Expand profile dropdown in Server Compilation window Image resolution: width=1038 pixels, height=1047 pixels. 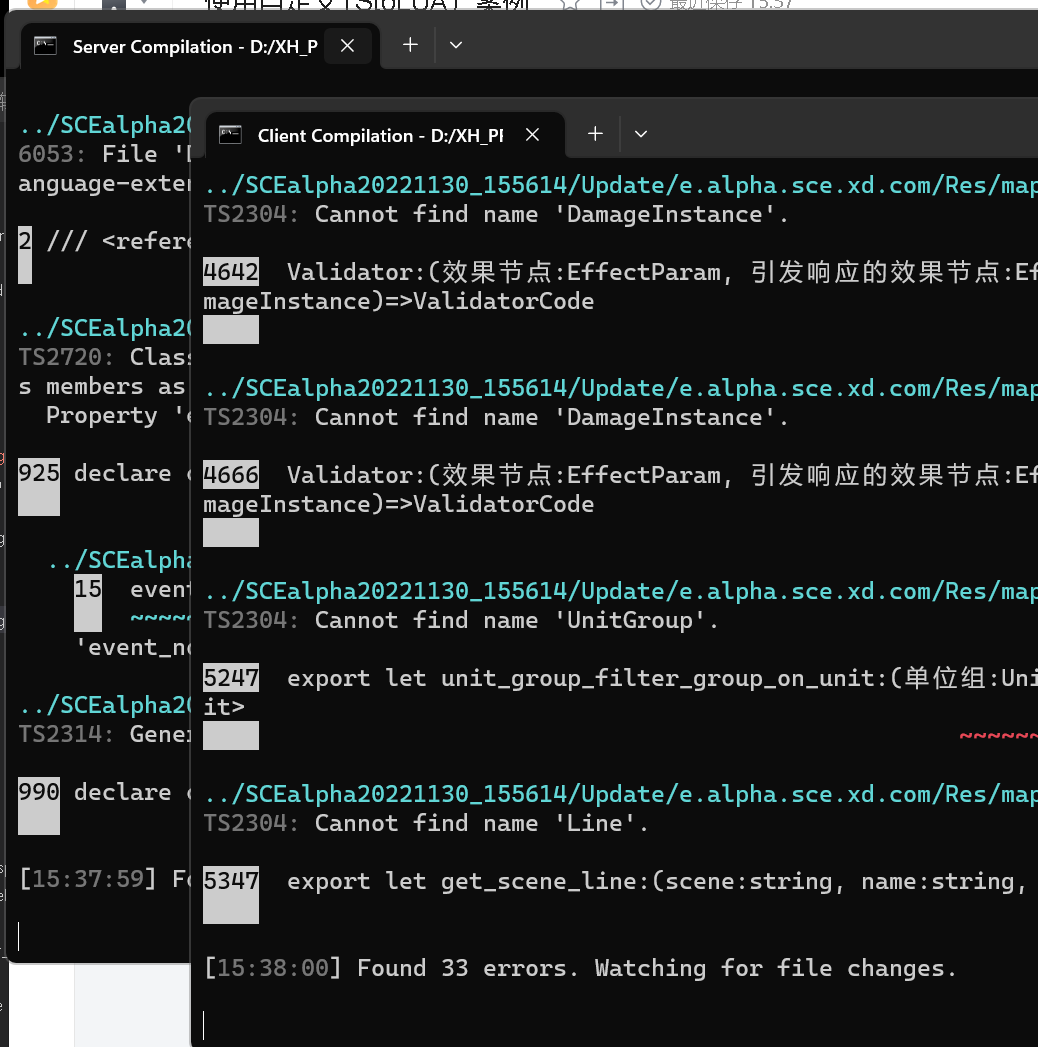click(456, 45)
